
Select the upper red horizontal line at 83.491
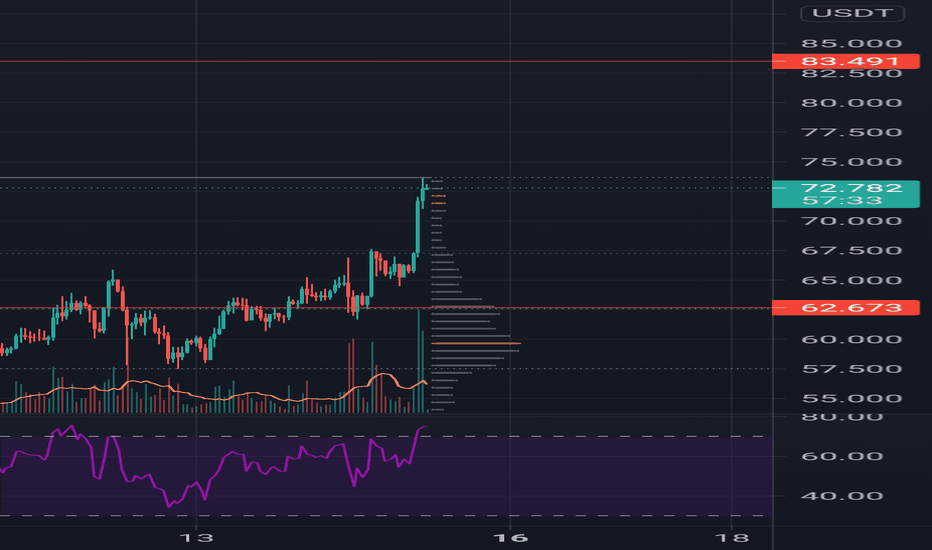click(x=386, y=61)
